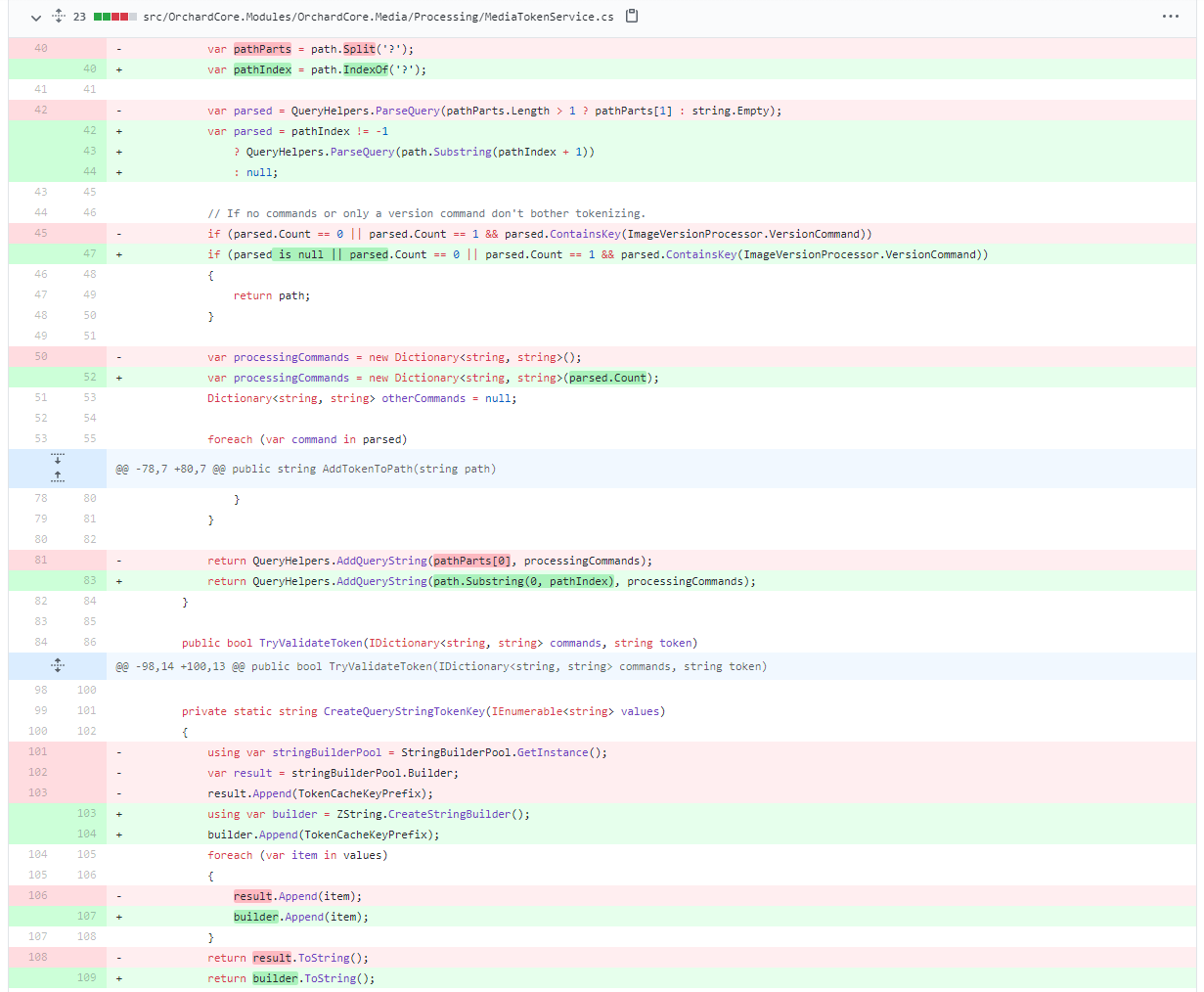Expand hidden lines at TryValidateToken hunk
Image resolution: width=1204 pixels, height=992 pixels.
point(58,666)
